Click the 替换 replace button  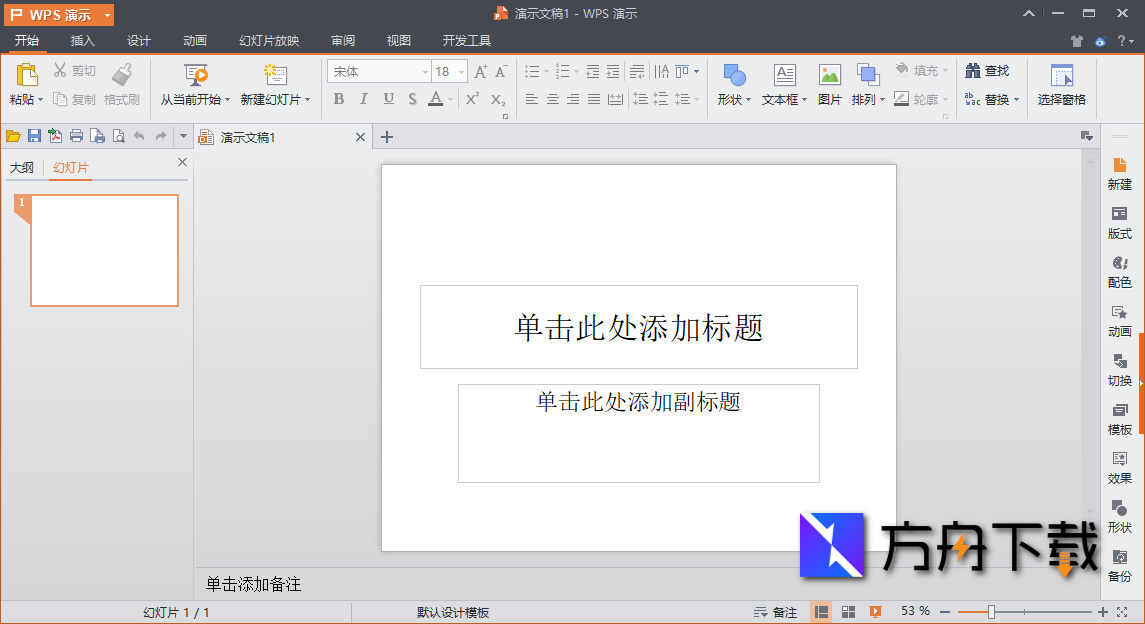point(992,99)
